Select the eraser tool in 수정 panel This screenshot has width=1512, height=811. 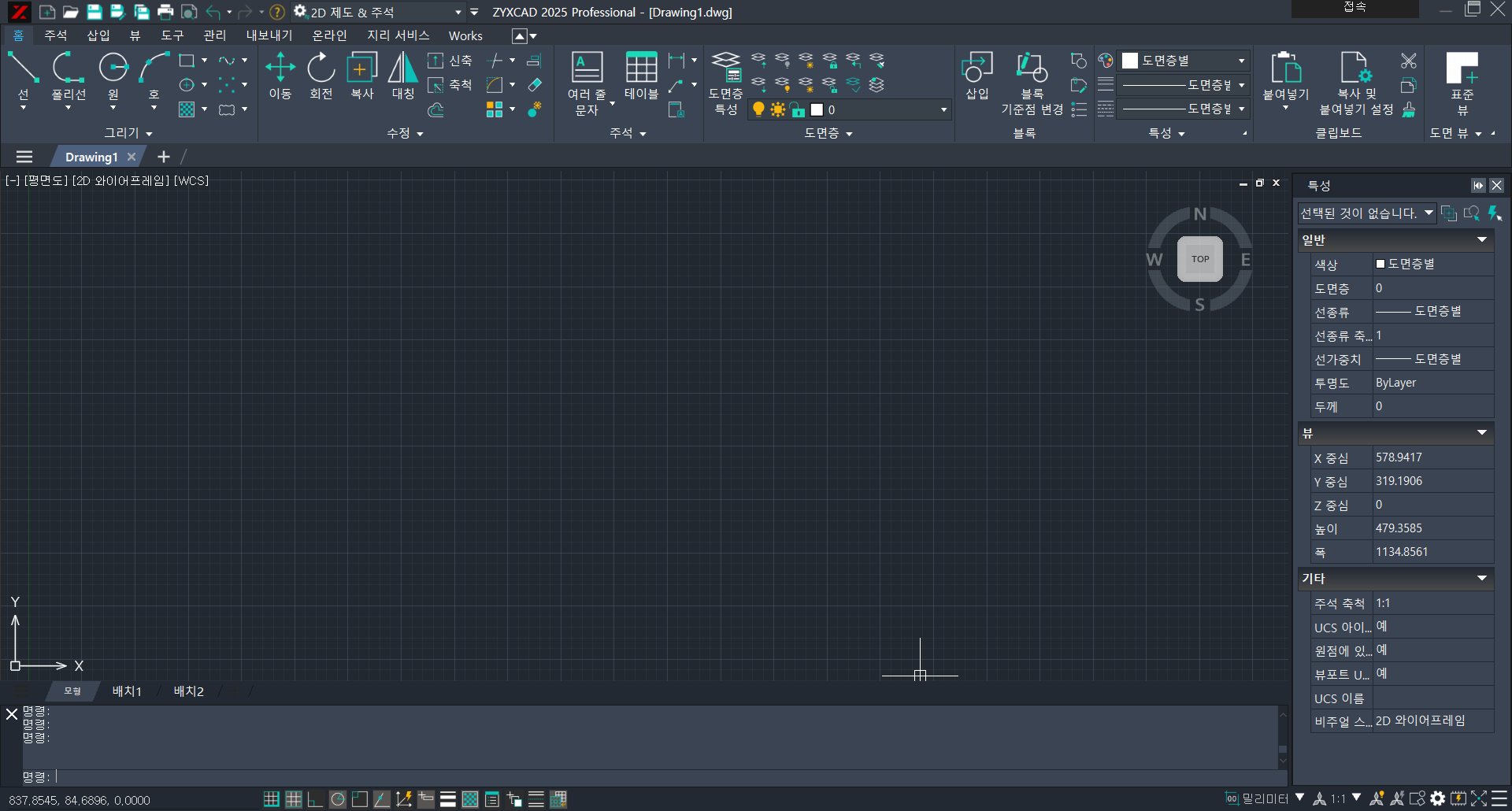click(x=535, y=85)
